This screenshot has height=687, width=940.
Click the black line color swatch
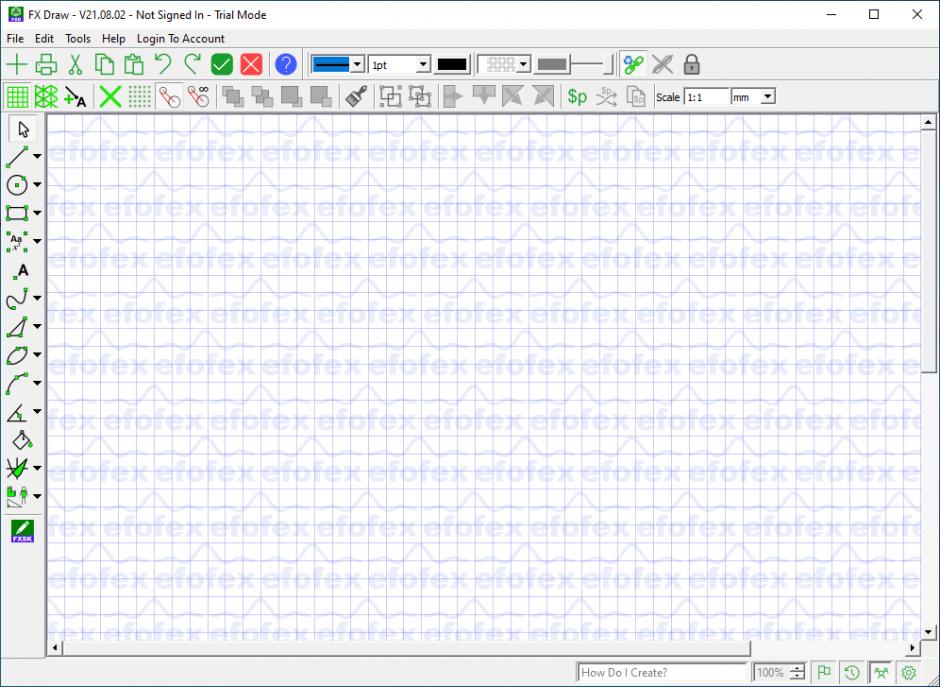[x=452, y=64]
